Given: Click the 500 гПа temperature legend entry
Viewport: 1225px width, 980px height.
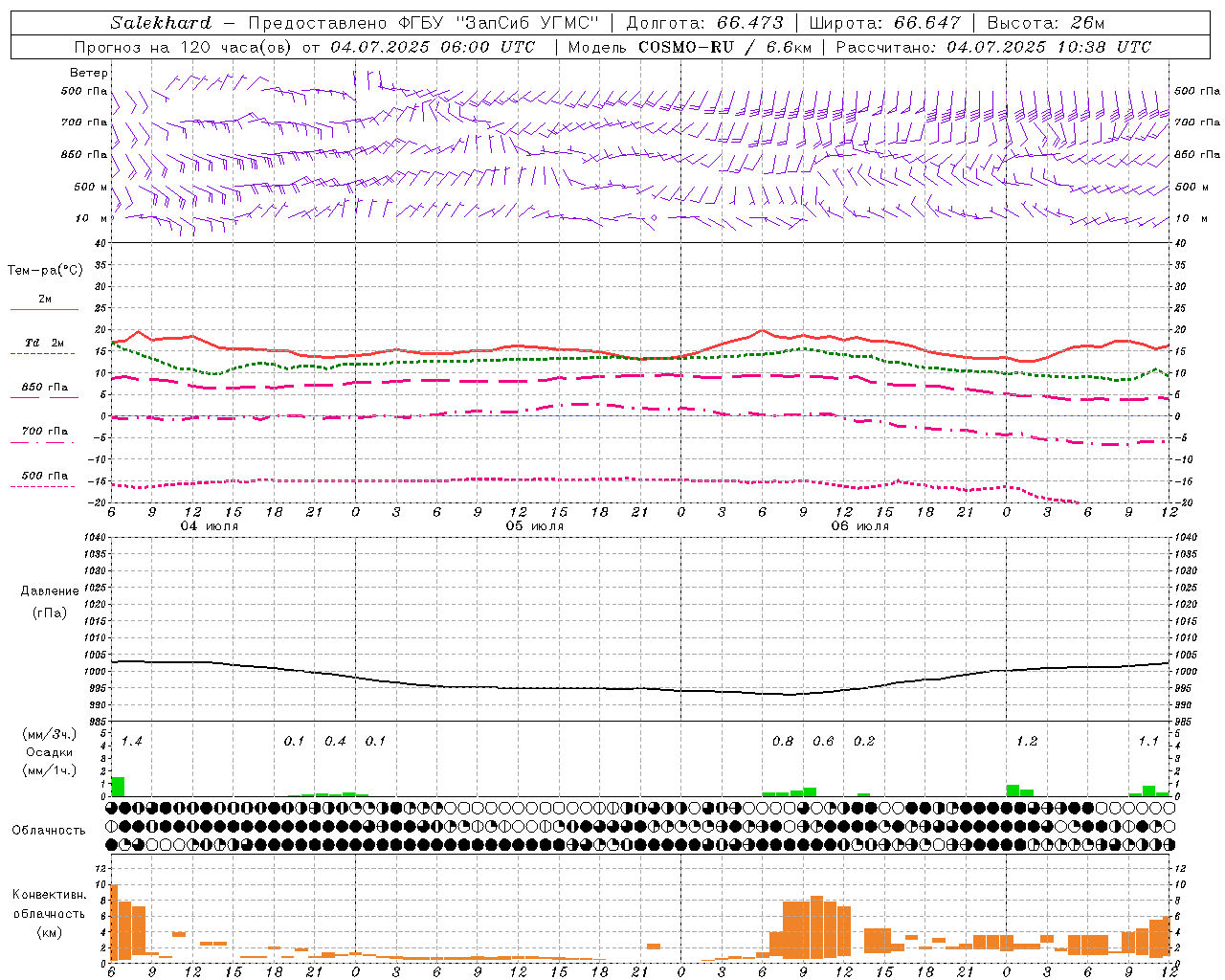Looking at the screenshot, I should (x=45, y=476).
